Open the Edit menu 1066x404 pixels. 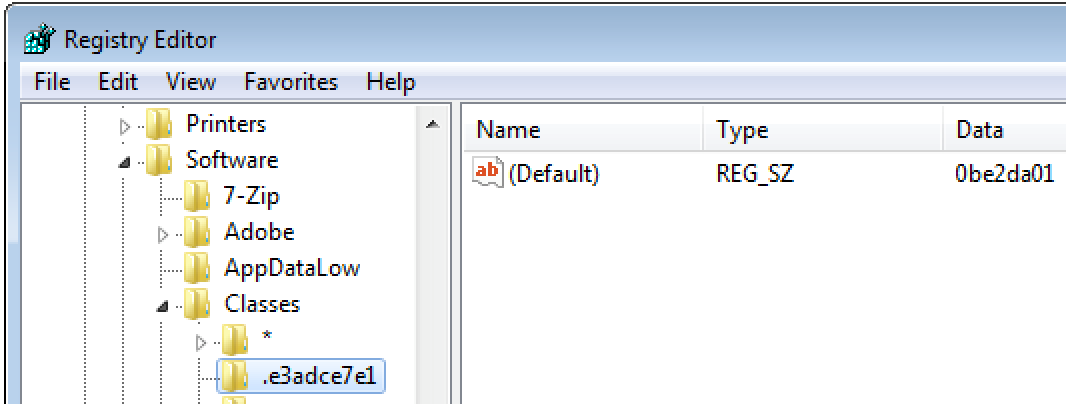coord(118,82)
